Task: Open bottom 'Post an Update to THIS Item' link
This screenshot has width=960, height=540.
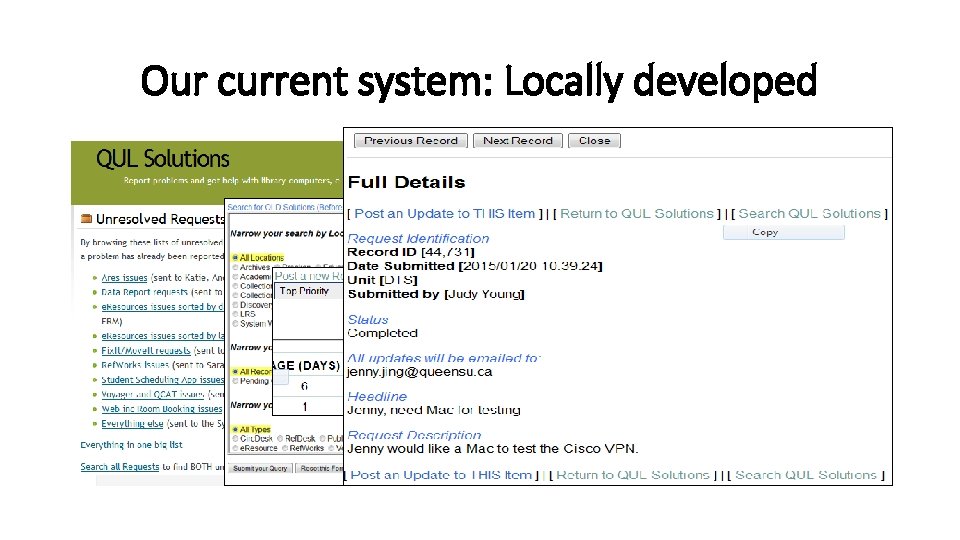Action: click(x=441, y=475)
